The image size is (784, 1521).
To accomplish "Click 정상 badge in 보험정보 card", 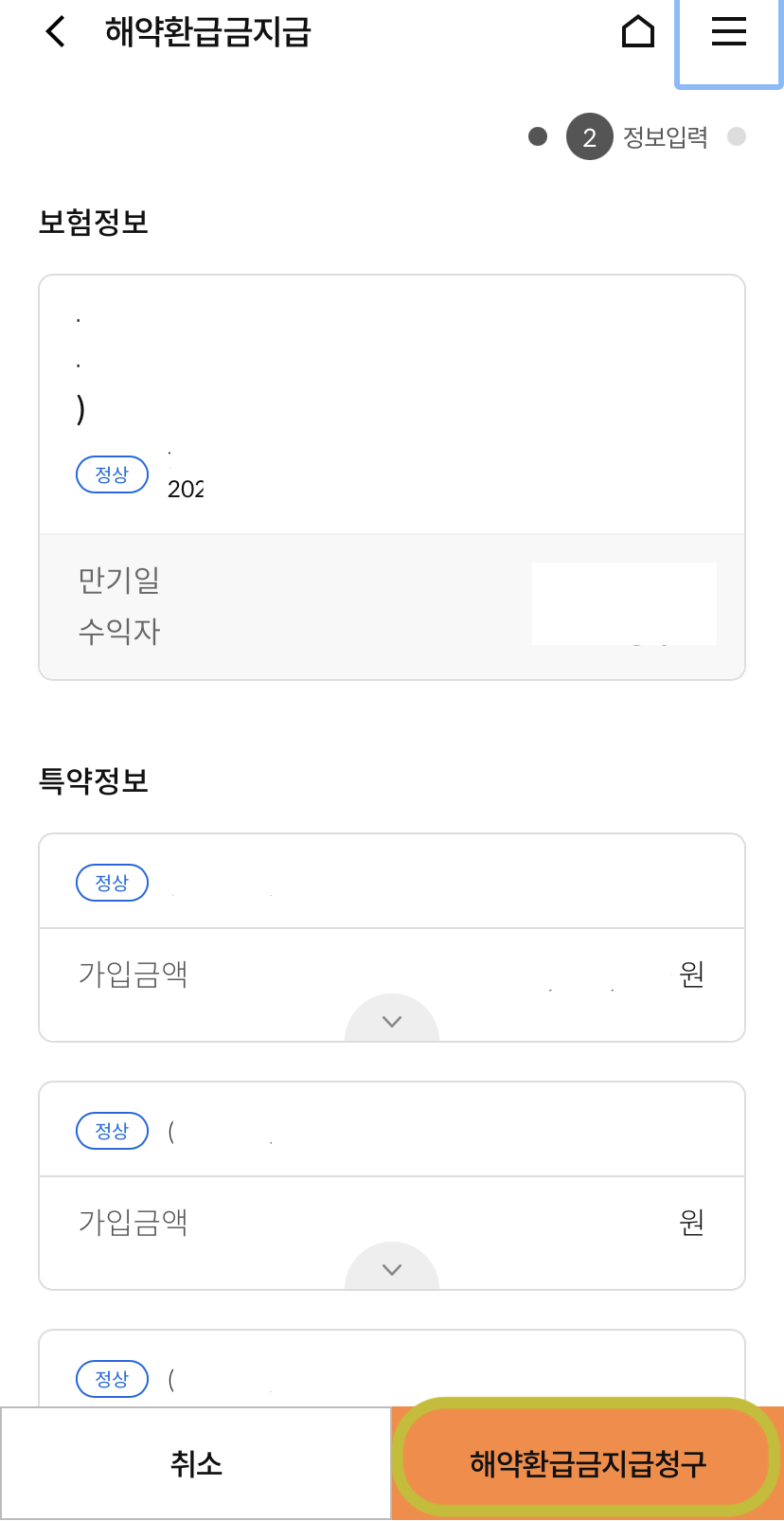I will [x=112, y=474].
